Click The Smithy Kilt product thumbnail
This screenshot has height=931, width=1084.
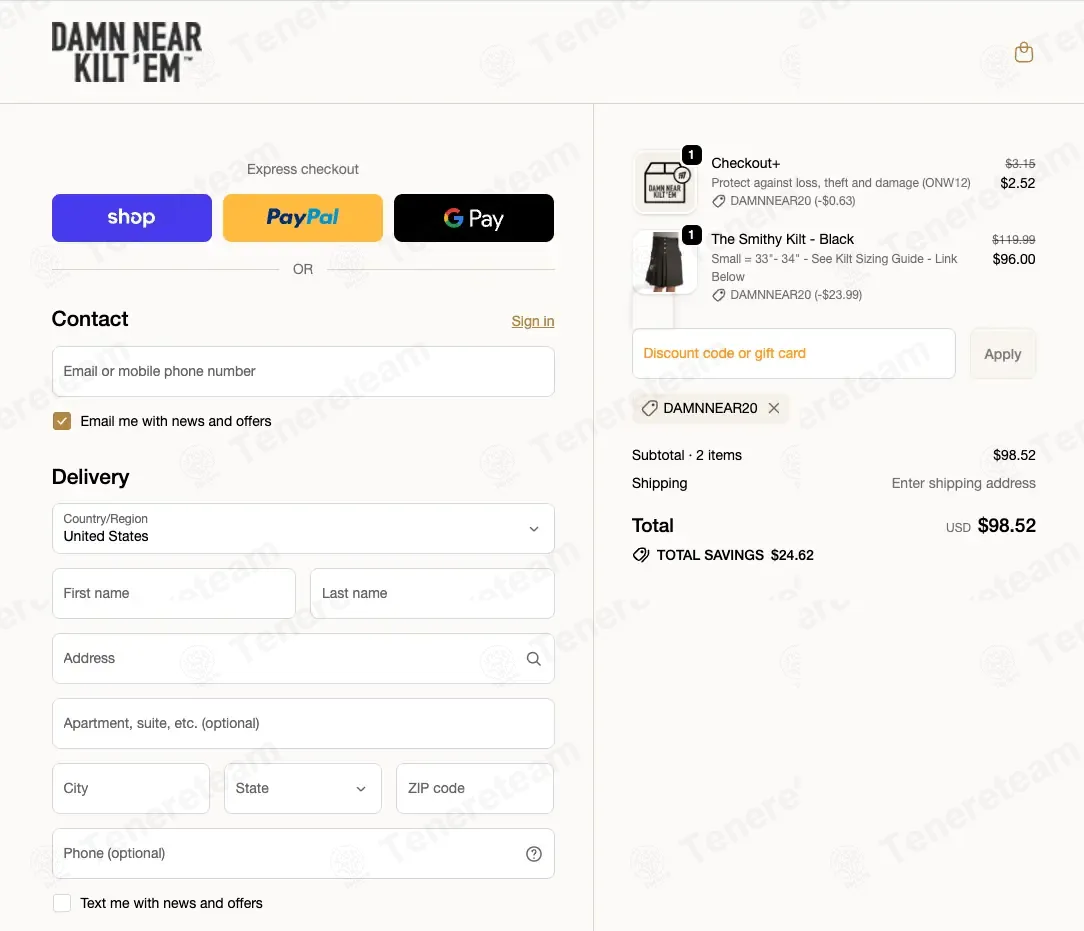tap(665, 262)
